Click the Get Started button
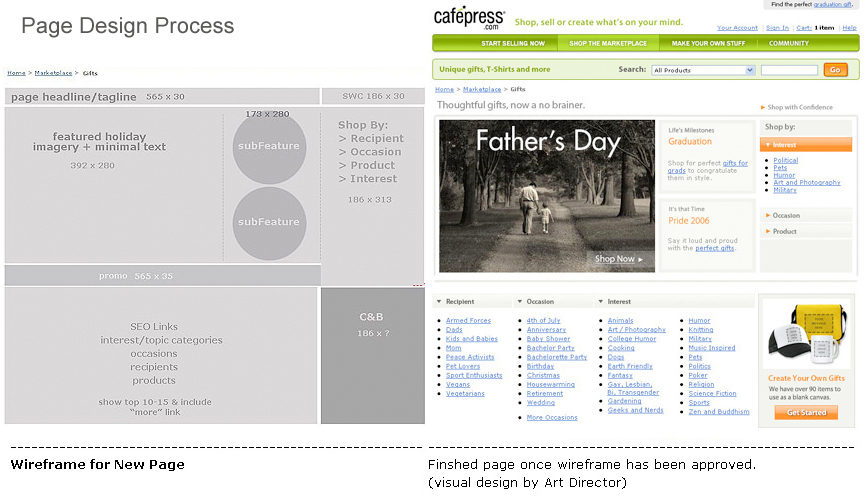 pos(806,412)
